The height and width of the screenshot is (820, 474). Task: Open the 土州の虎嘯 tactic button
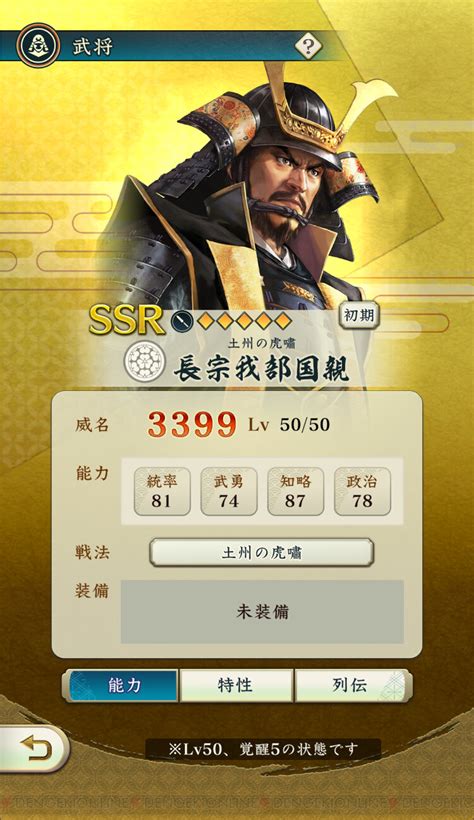[x=262, y=553]
